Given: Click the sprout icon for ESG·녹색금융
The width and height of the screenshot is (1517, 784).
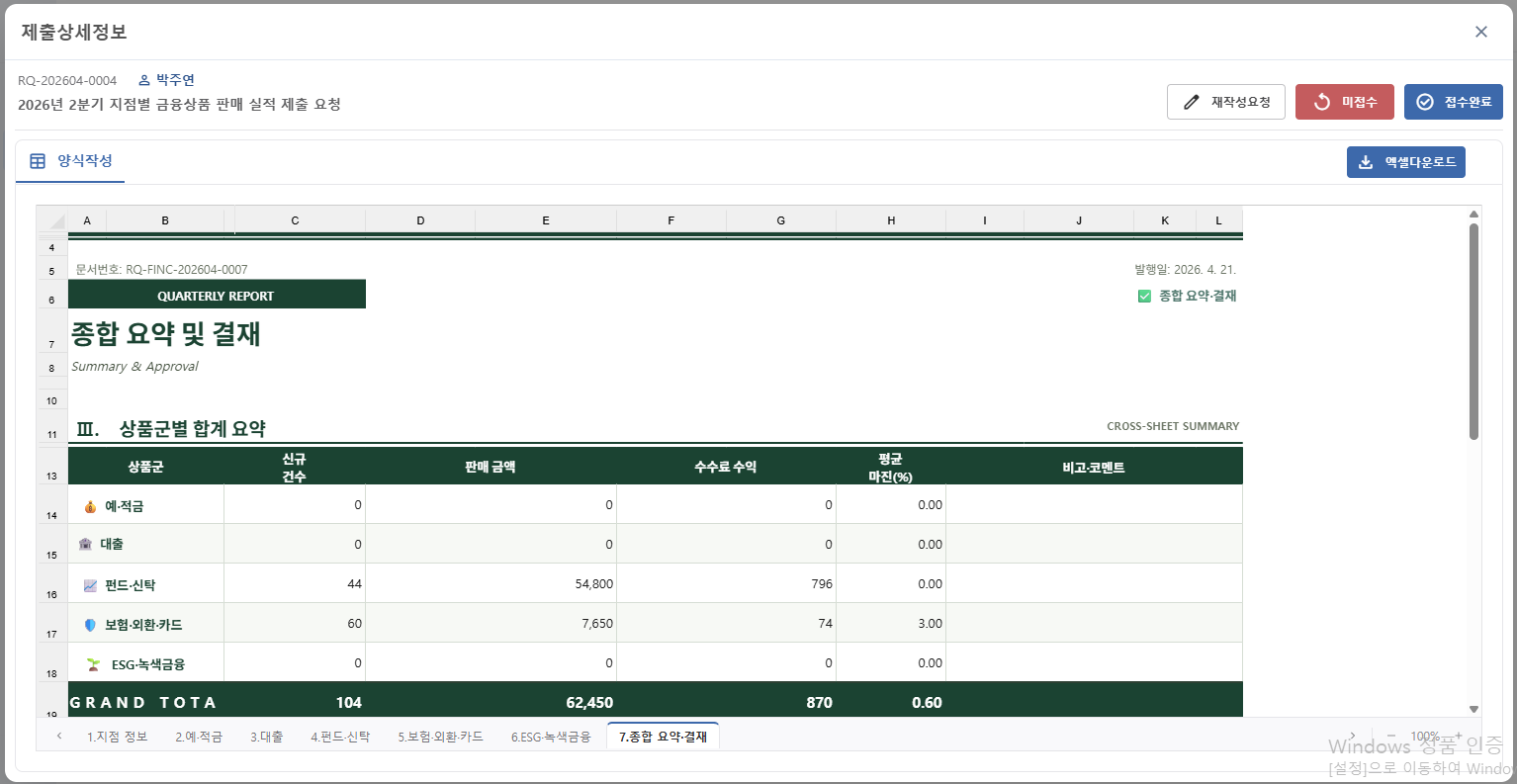Looking at the screenshot, I should tap(94, 664).
